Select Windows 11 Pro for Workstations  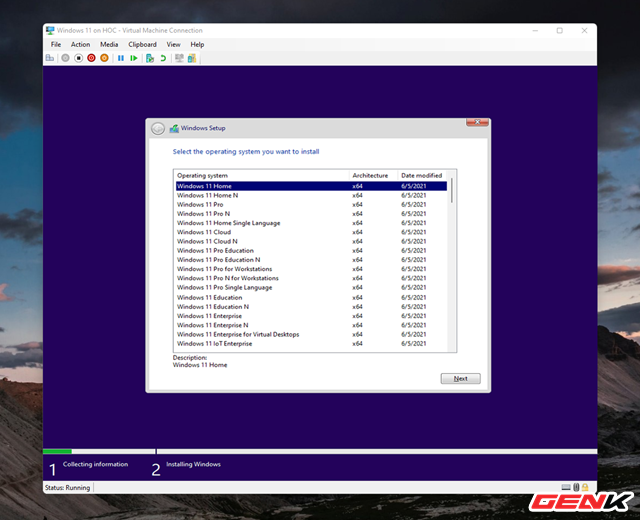click(311, 269)
